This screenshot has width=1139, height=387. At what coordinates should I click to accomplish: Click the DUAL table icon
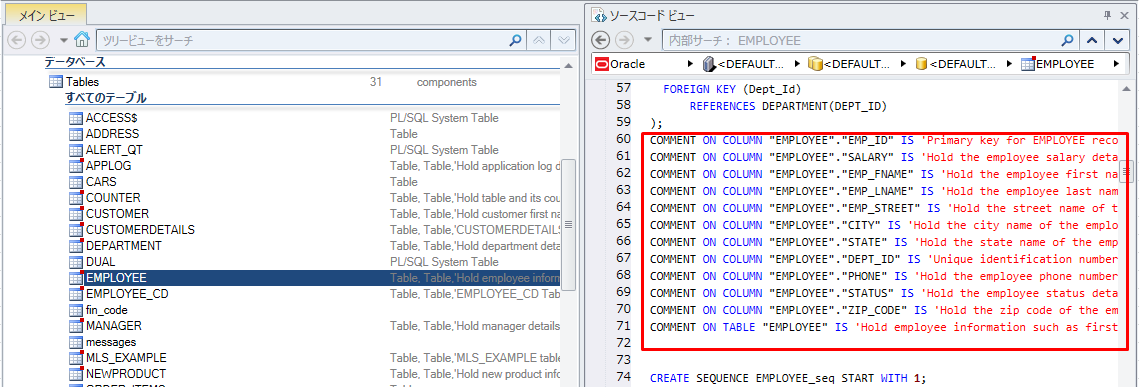[x=76, y=261]
